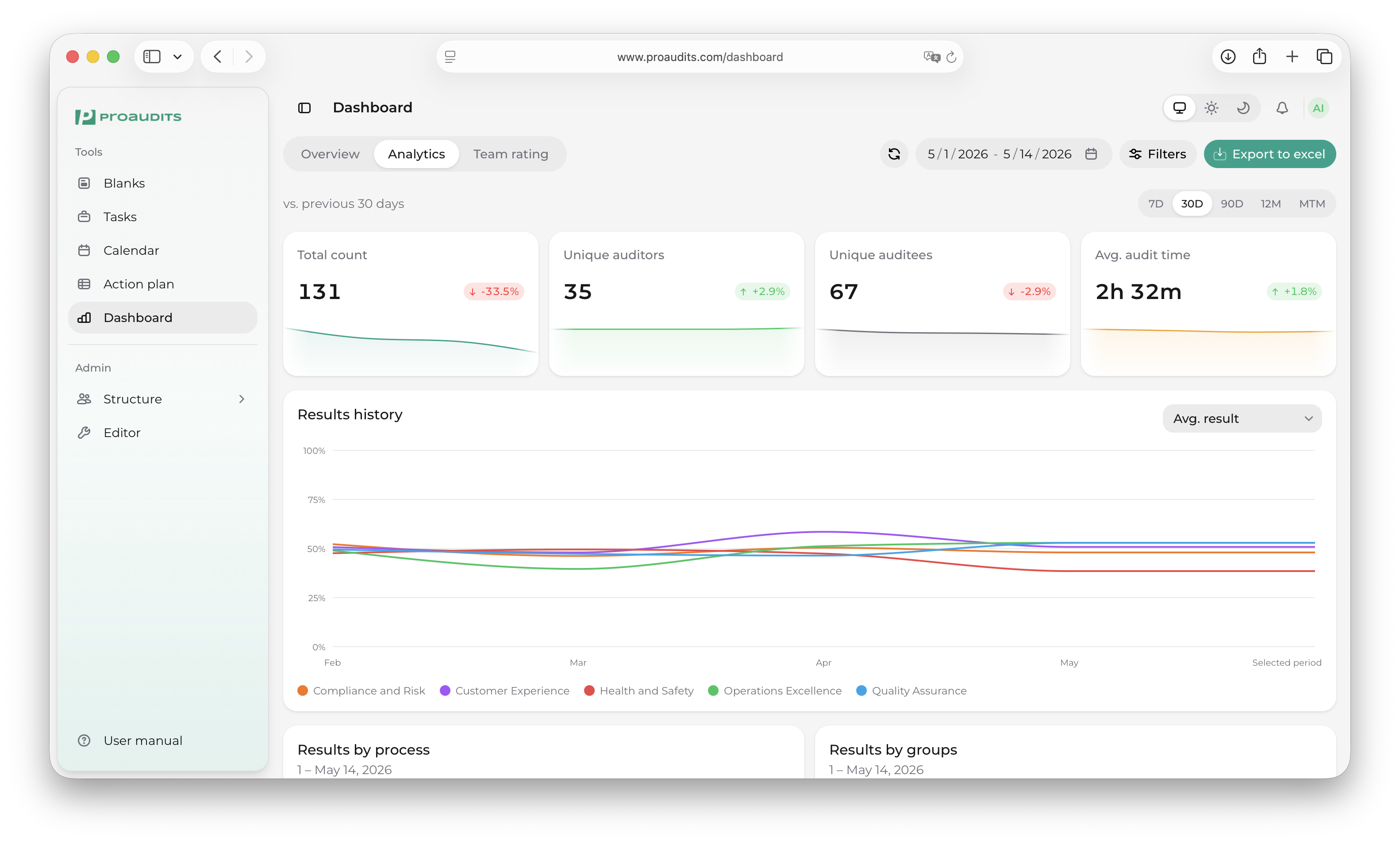Open the Unique auditors card
This screenshot has height=844, width=1400.
click(676, 304)
